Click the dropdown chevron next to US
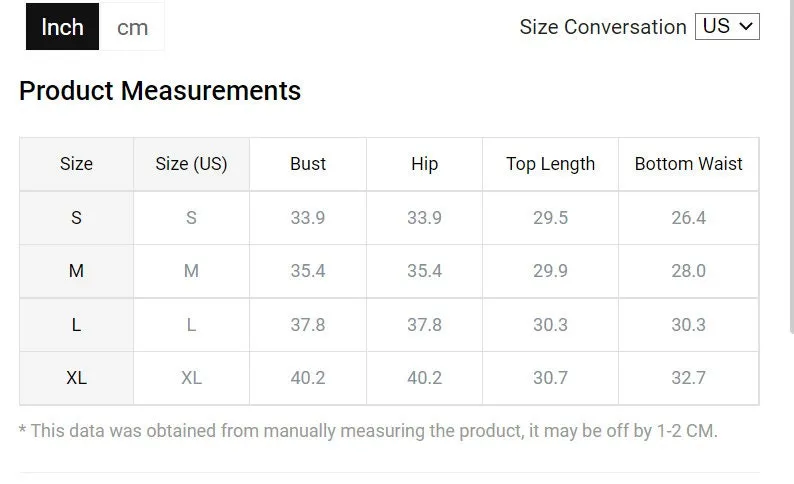 point(746,26)
